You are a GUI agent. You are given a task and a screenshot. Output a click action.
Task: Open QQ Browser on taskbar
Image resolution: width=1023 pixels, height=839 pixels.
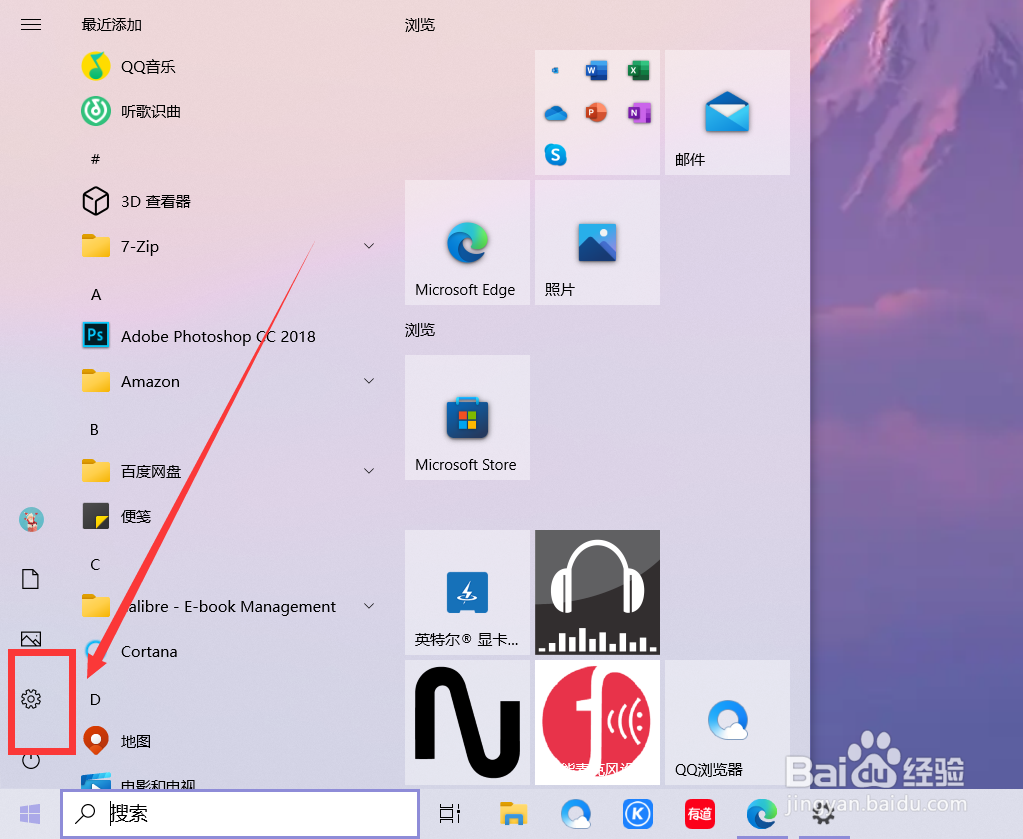click(575, 814)
